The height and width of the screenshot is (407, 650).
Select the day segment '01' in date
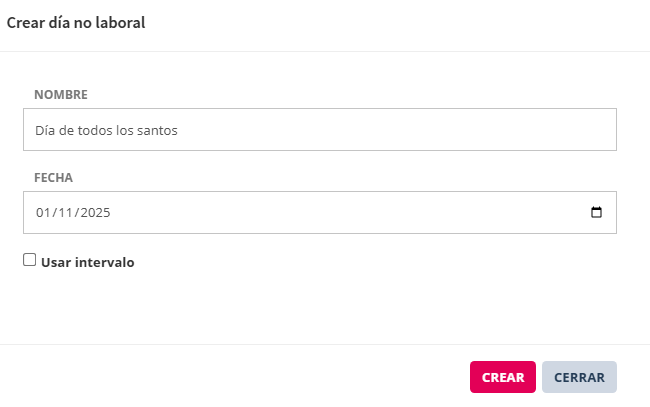(43, 213)
